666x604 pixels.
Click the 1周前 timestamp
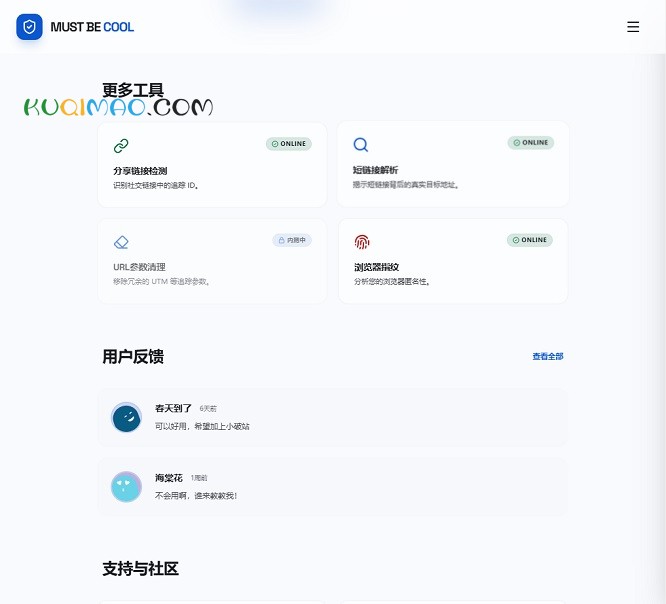point(199,478)
